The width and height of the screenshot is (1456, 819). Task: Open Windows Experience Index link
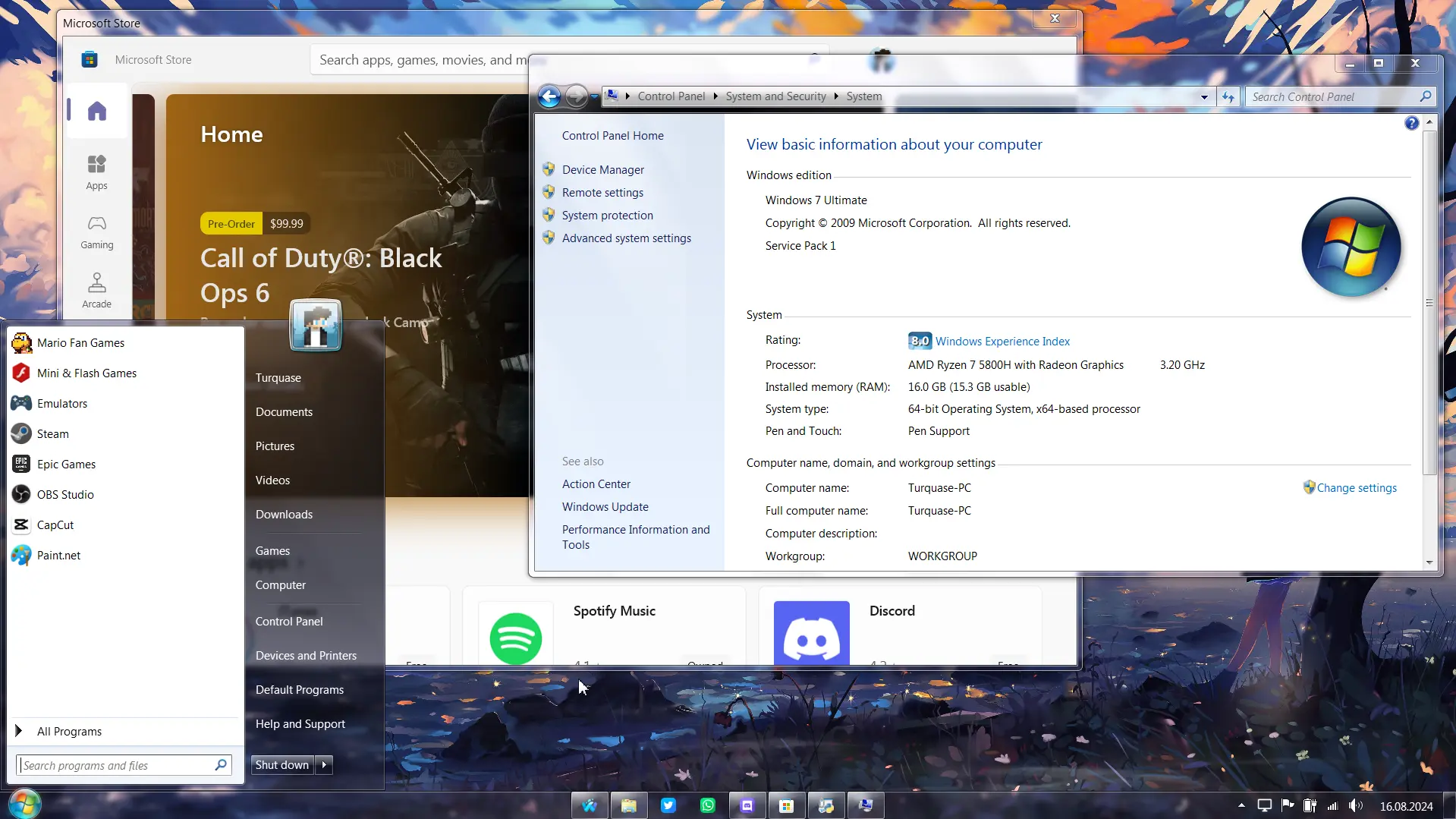[1002, 342]
